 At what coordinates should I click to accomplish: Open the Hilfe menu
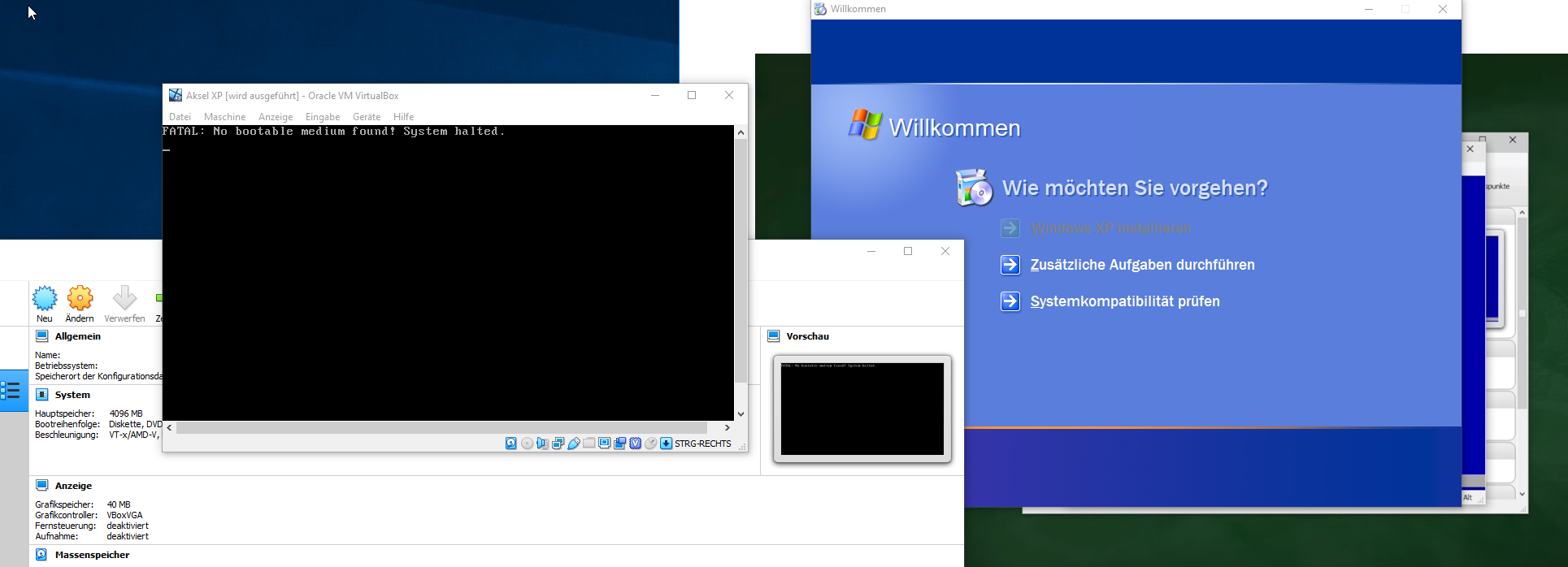tap(404, 117)
